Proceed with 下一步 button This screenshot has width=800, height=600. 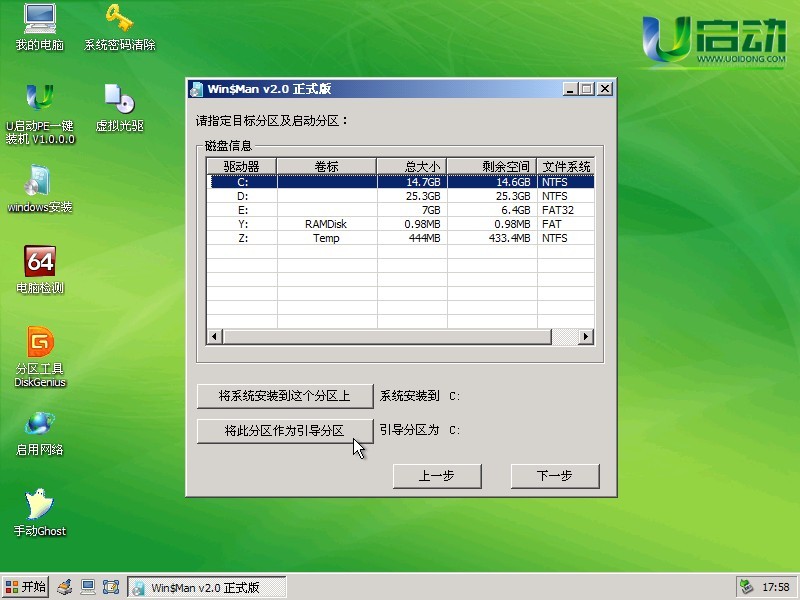[555, 476]
